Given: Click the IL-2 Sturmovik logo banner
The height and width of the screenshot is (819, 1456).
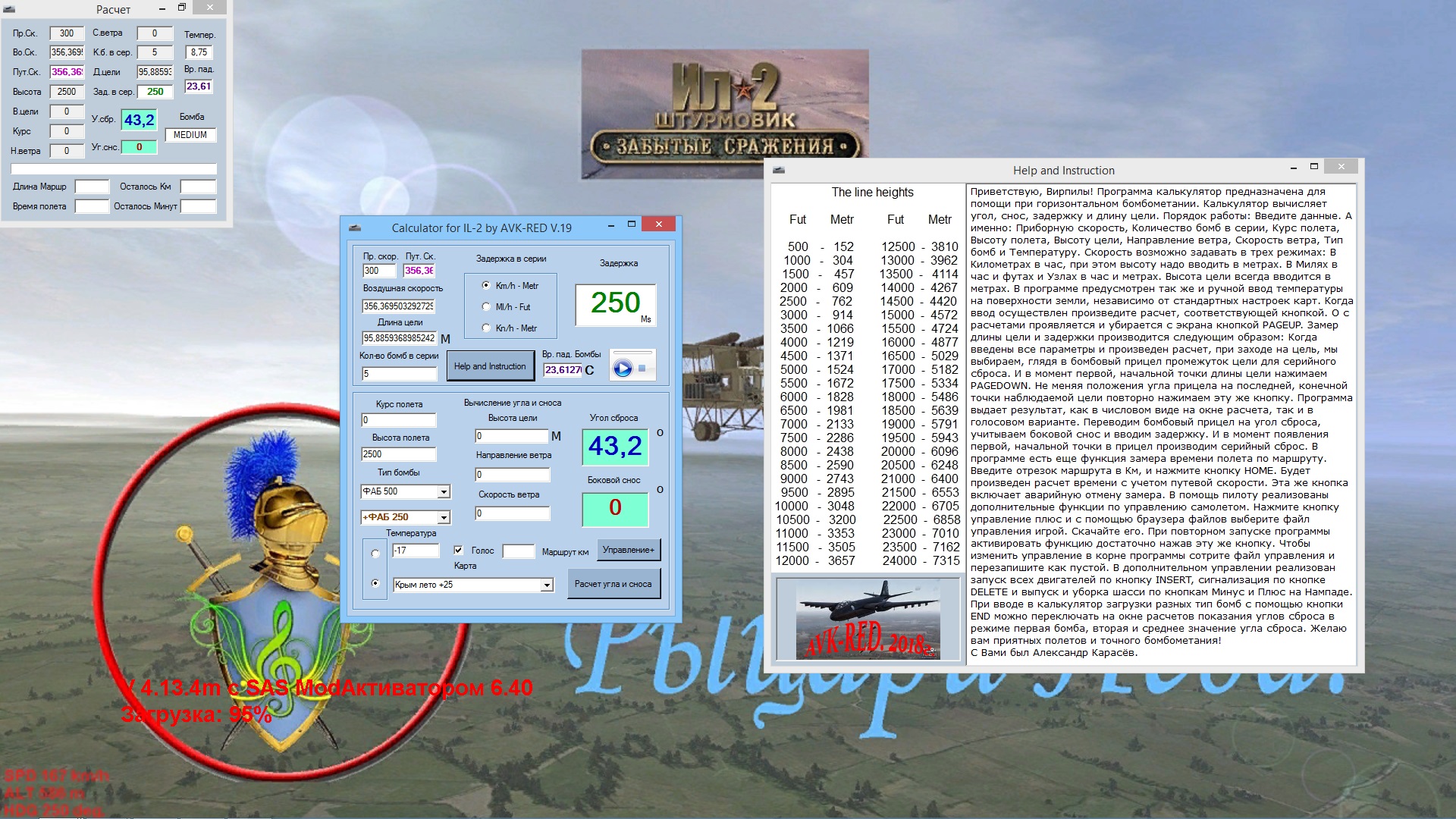Looking at the screenshot, I should coord(724,114).
